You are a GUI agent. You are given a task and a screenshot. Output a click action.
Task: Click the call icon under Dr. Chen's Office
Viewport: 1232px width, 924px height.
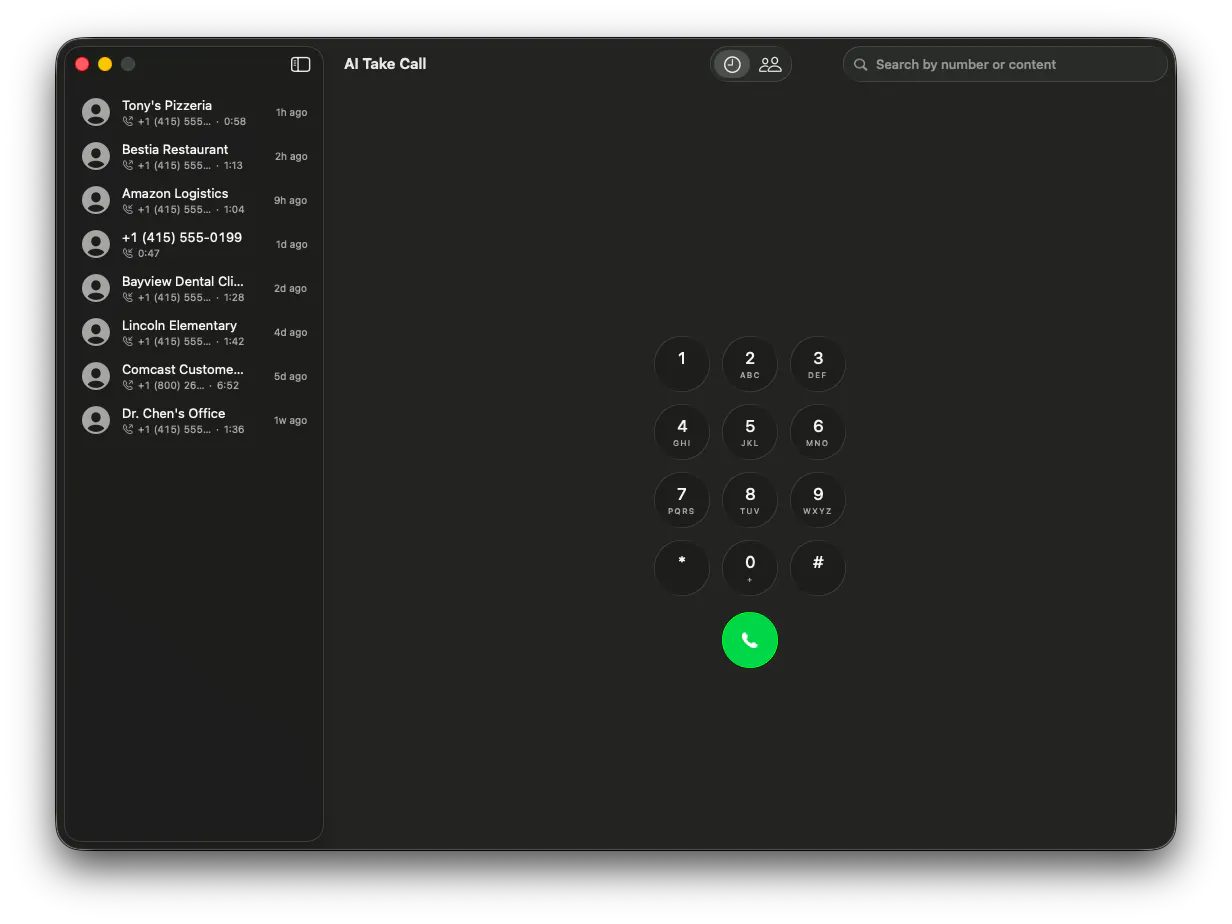point(128,429)
